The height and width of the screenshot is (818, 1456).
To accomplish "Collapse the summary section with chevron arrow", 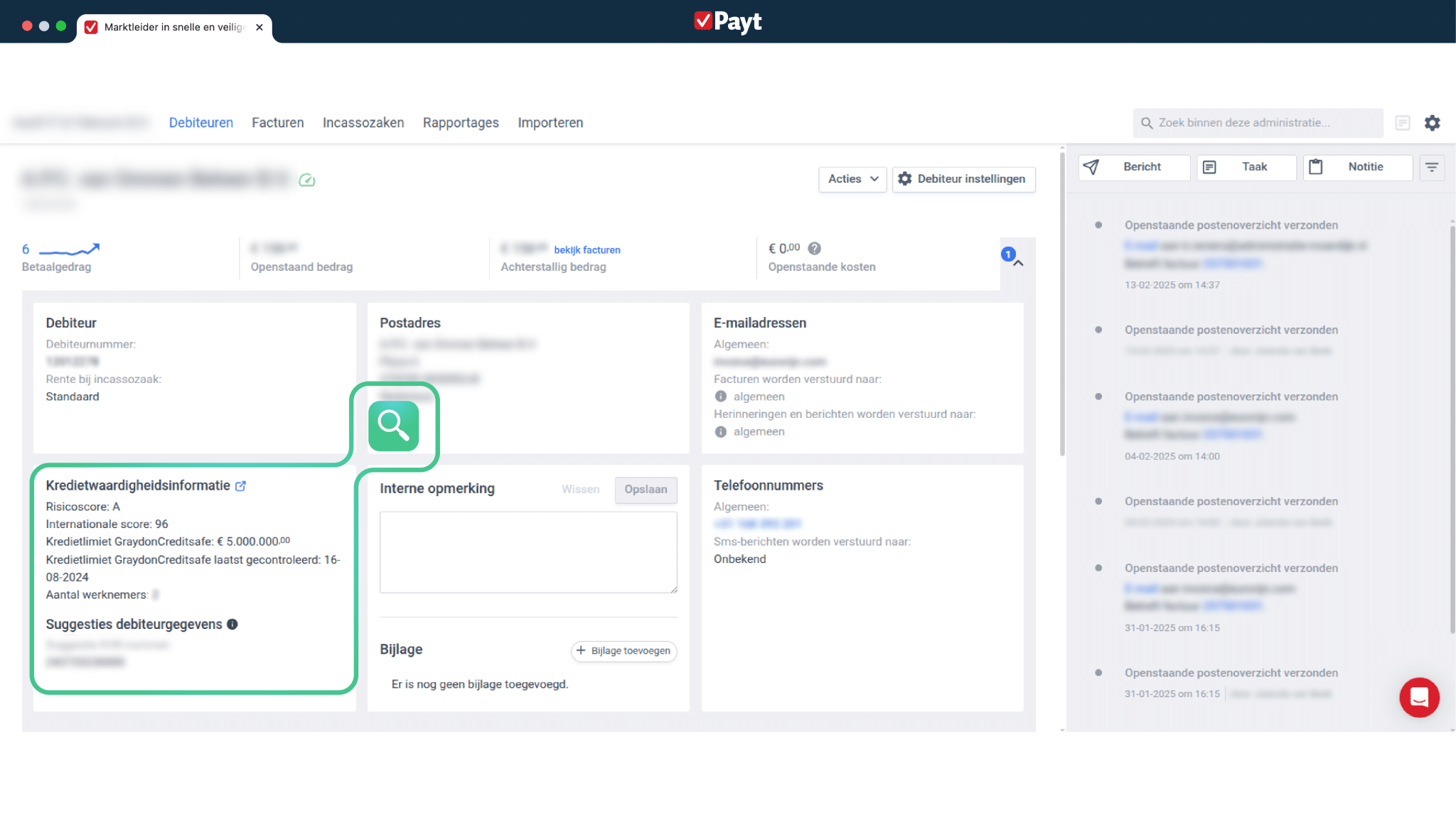I will click(x=1018, y=264).
